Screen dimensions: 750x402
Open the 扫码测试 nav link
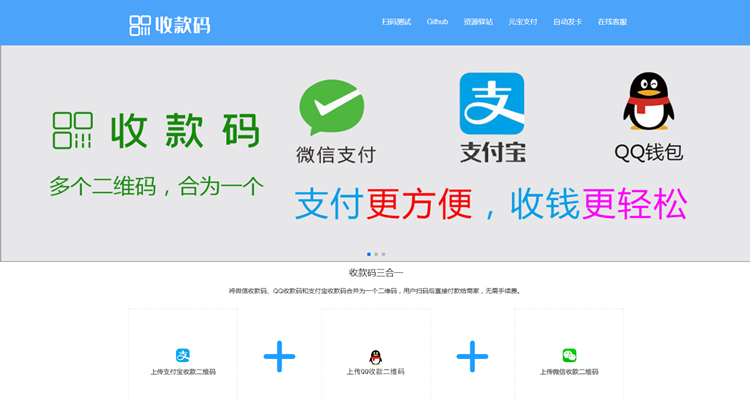[396, 22]
